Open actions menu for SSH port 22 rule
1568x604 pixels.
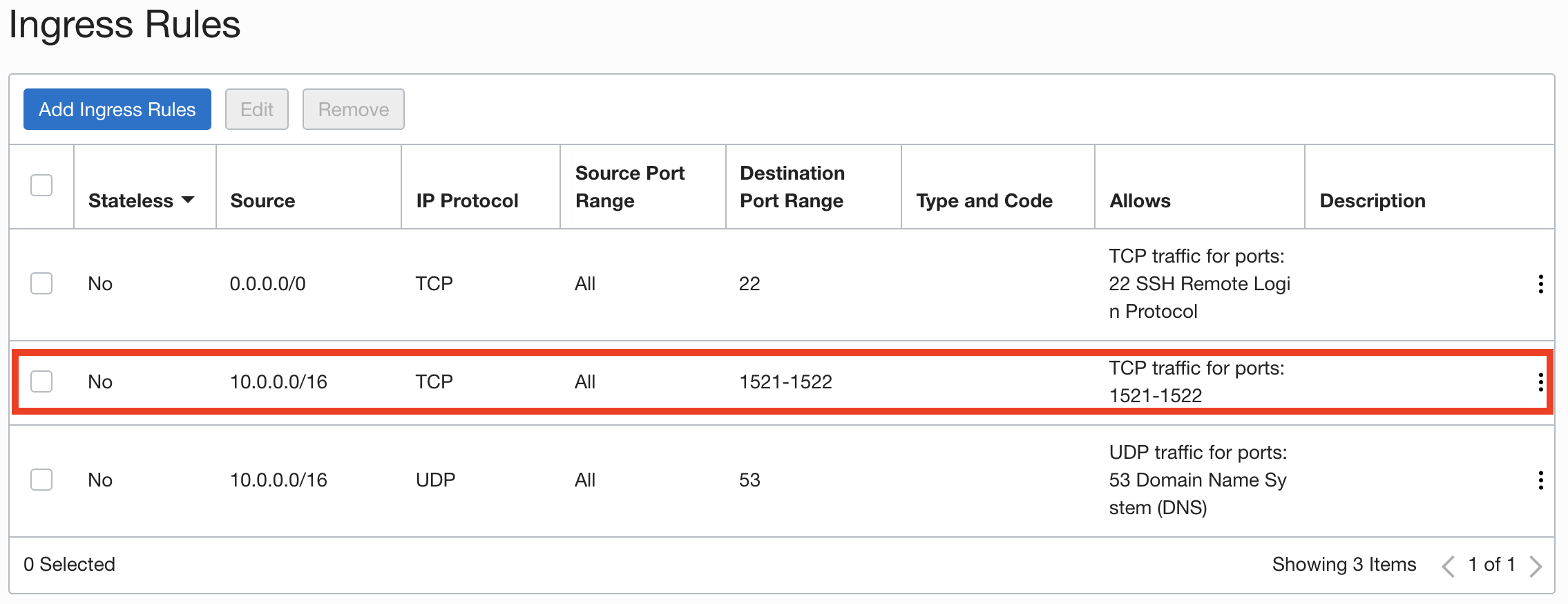pyautogui.click(x=1540, y=284)
